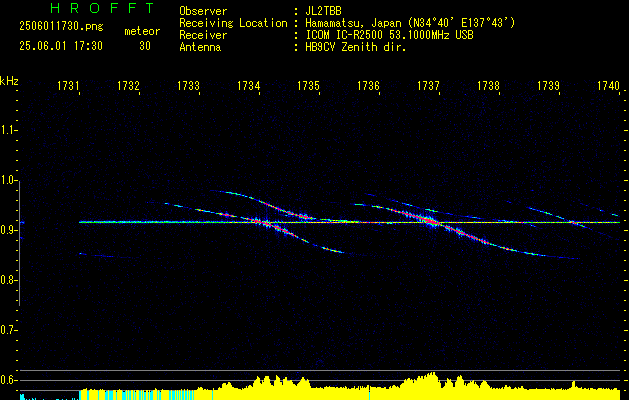The image size is (629, 400).
Task: Click the HROFFT title text
Action: 102,8
